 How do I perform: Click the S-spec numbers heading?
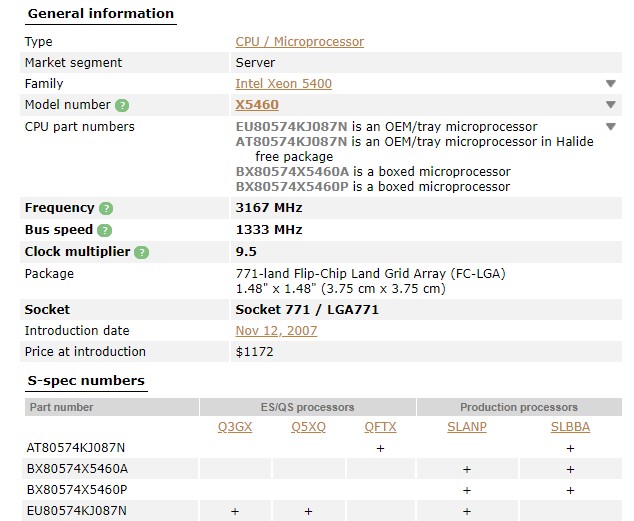(85, 381)
